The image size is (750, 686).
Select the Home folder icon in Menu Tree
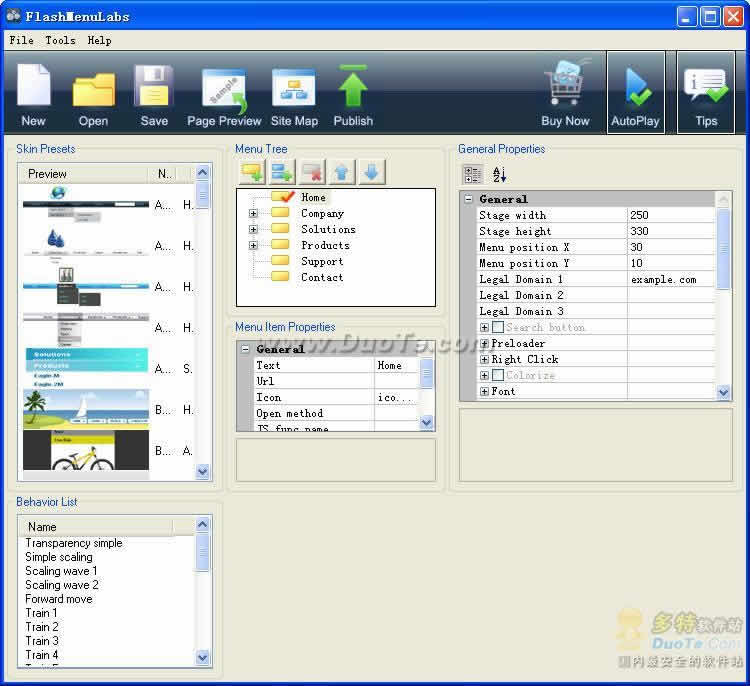(x=282, y=197)
